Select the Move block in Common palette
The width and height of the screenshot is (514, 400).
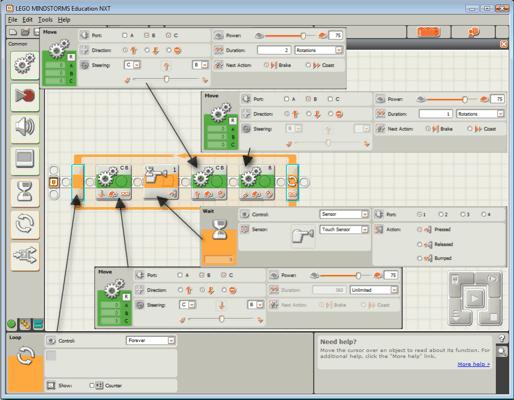pyautogui.click(x=25, y=65)
